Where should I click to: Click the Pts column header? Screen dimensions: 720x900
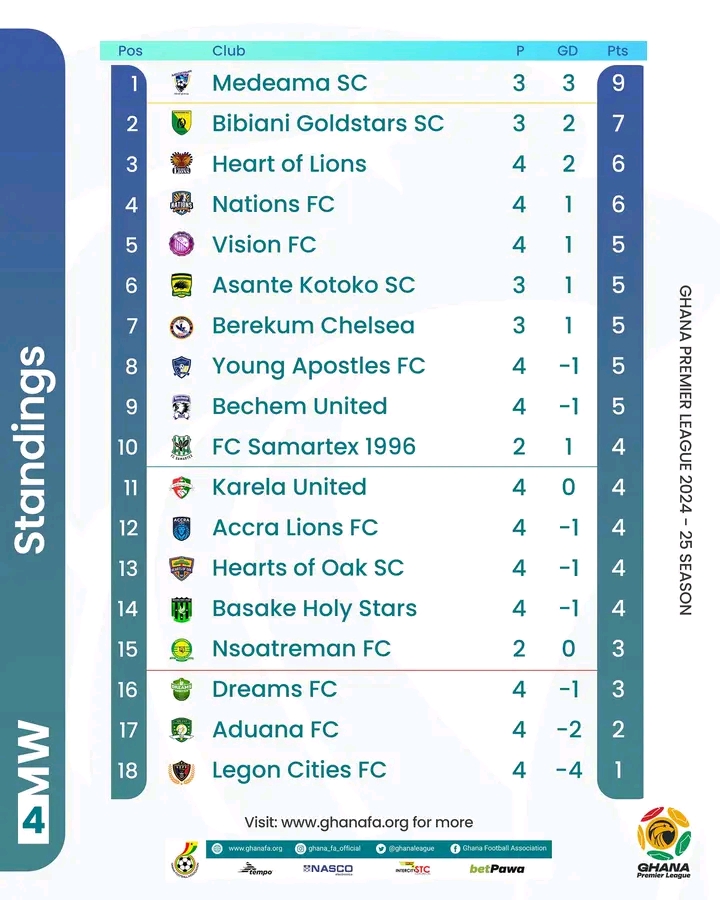[618, 51]
